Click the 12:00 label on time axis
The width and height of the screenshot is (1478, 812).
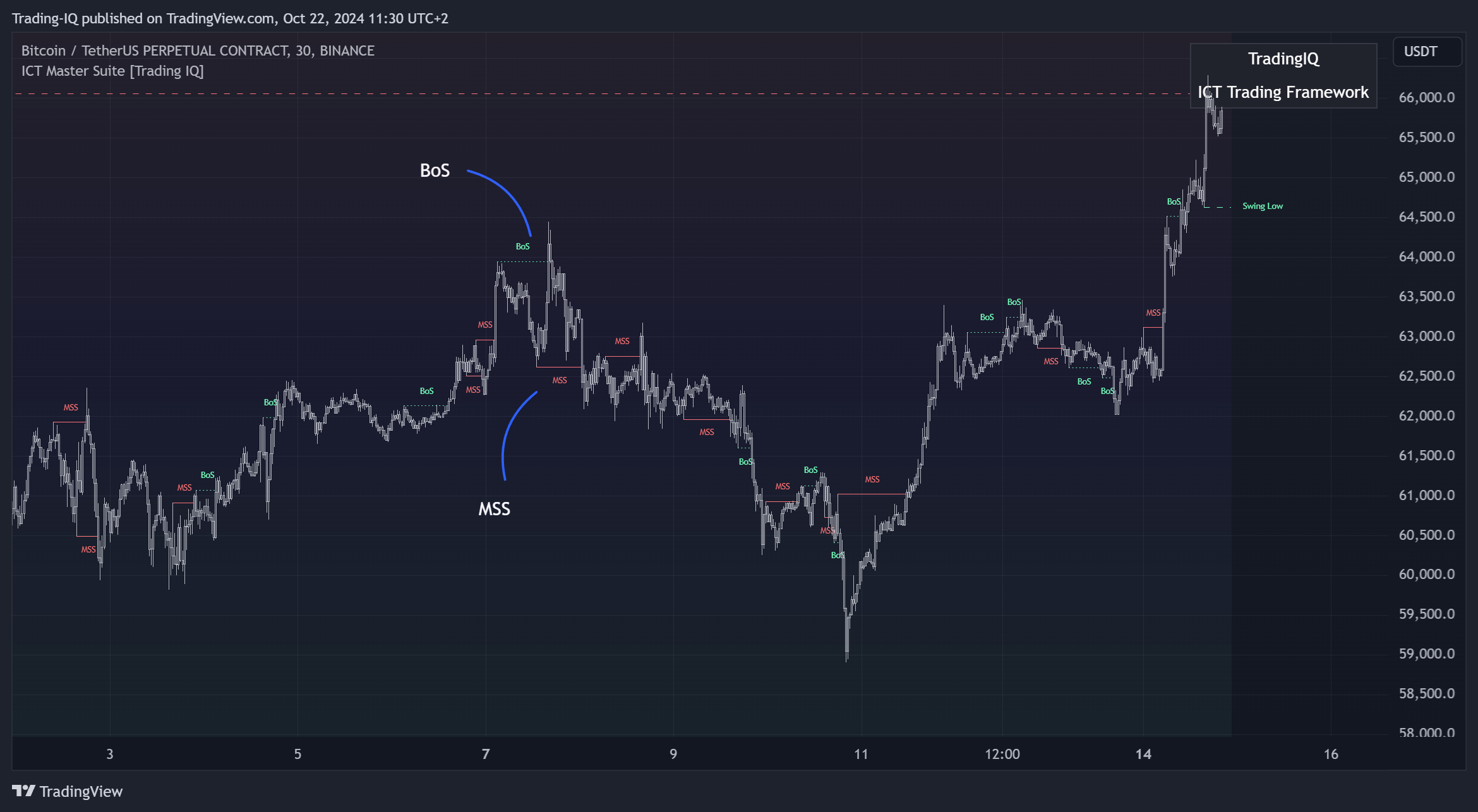(x=1002, y=754)
